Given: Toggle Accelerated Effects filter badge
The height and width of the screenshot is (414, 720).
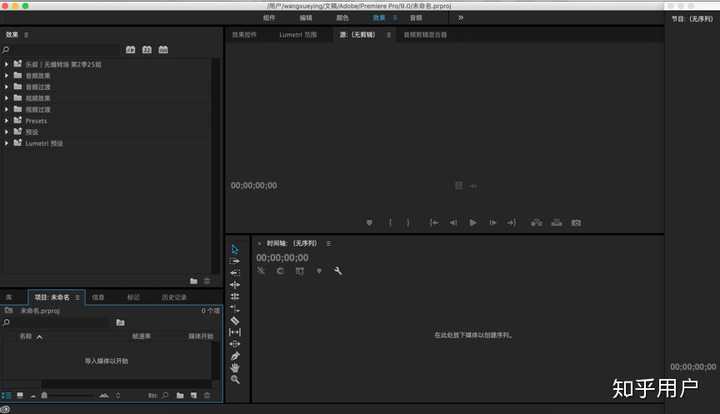Looking at the screenshot, I should point(130,50).
